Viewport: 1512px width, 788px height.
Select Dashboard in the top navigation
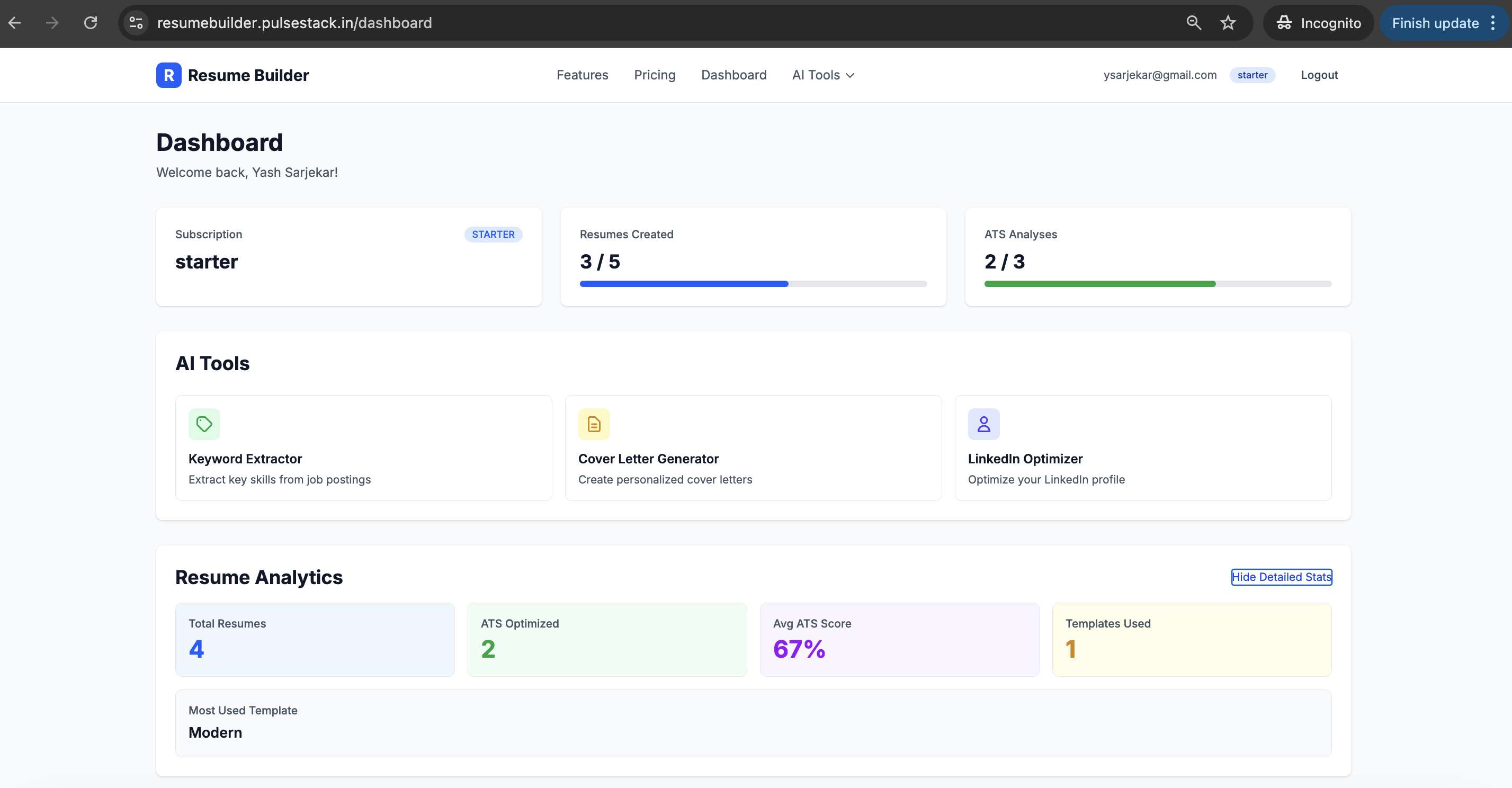pos(733,75)
